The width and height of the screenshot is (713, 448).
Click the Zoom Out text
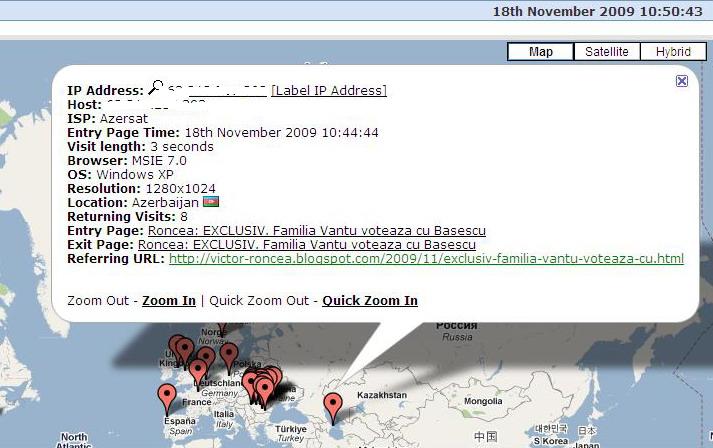click(x=98, y=301)
